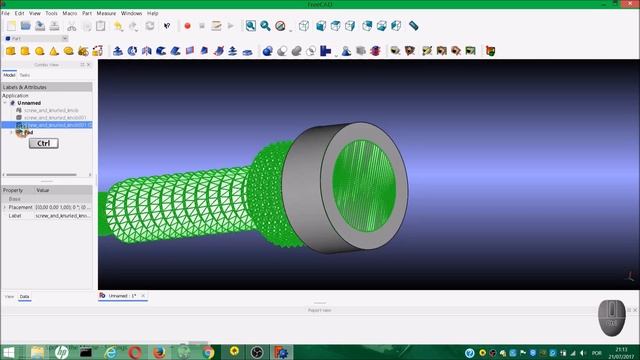Create a new document
640x360 pixels.
coord(11,26)
